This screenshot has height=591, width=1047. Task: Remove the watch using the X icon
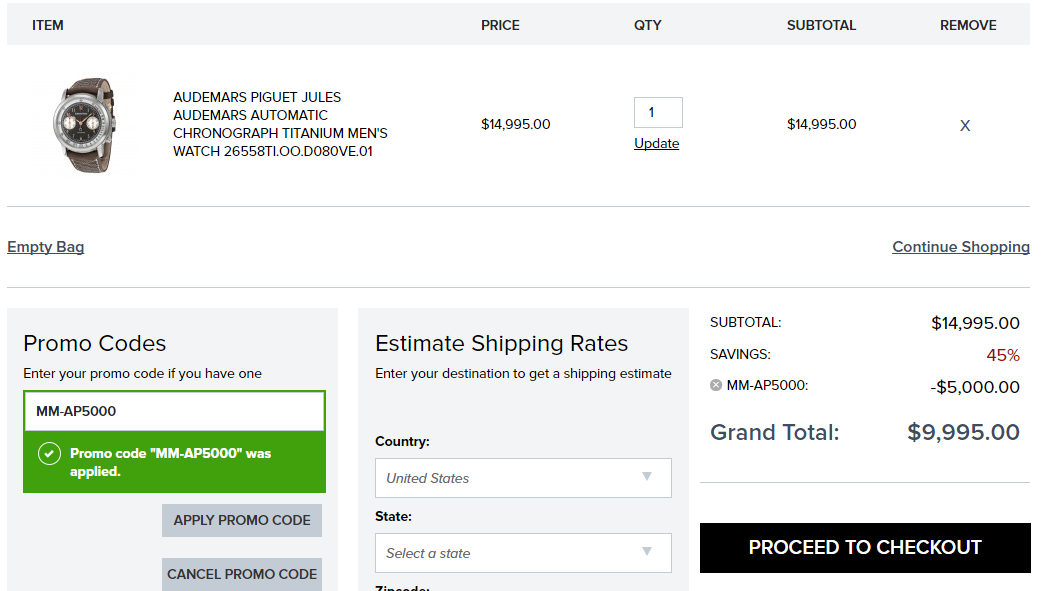[965, 126]
